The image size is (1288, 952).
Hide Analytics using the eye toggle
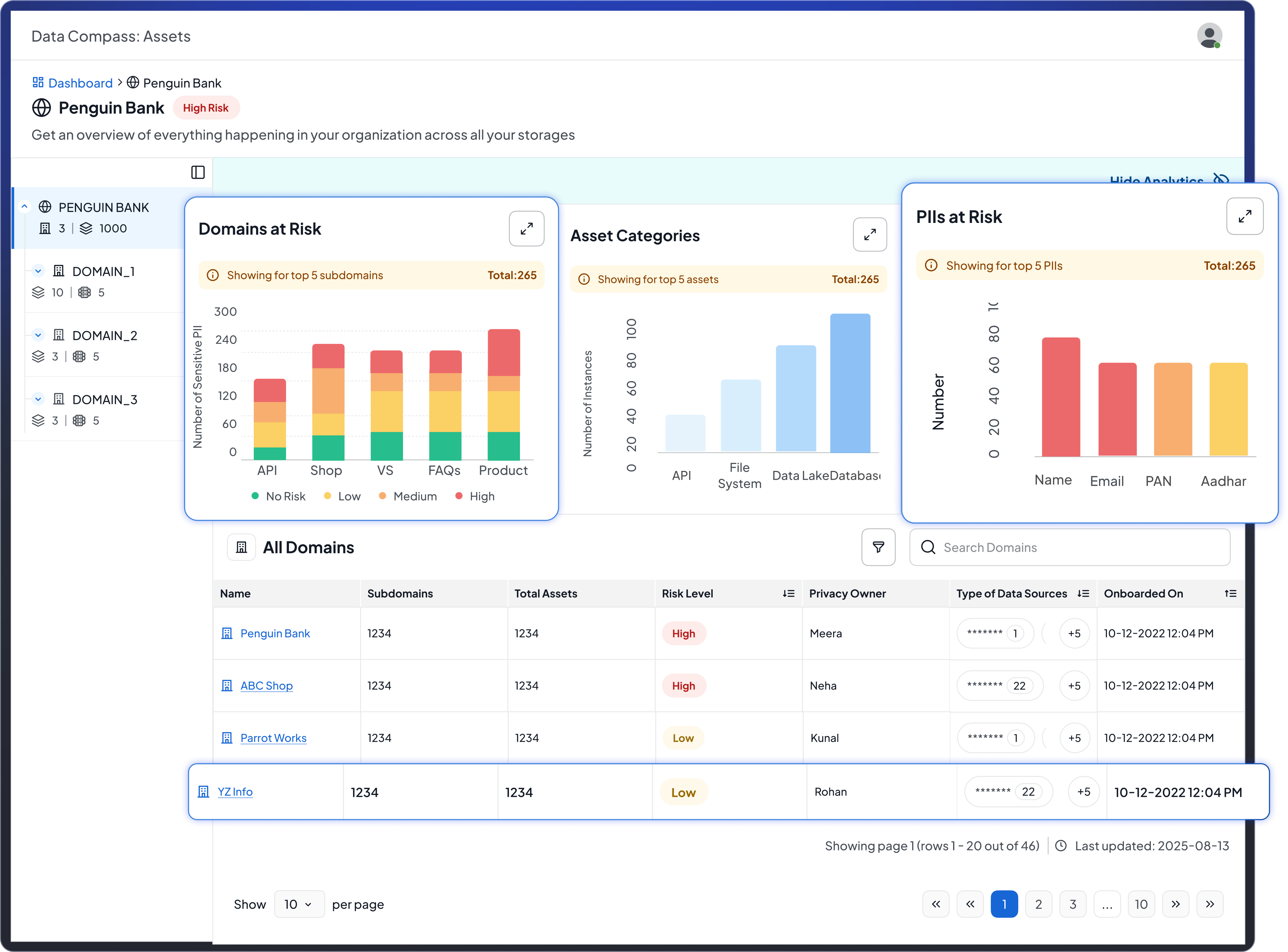tap(1221, 179)
